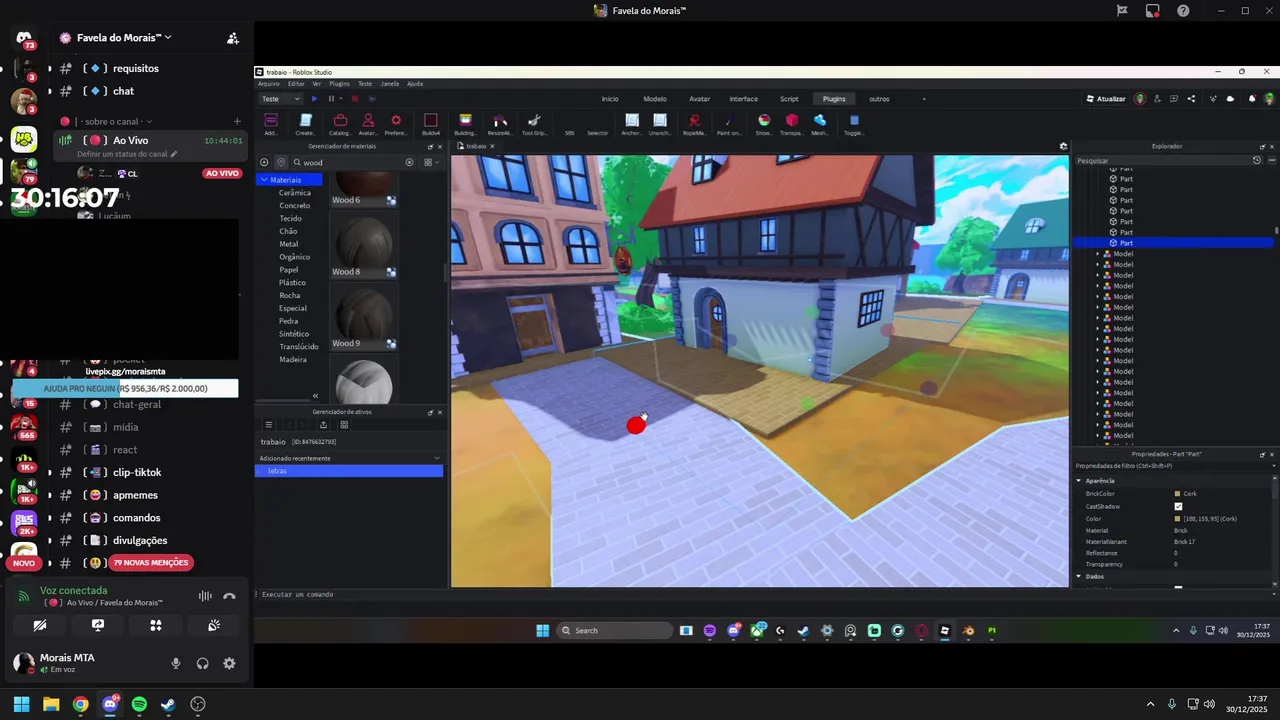Viewport: 1280px width, 720px height.
Task: Clear the wood material search
Action: click(x=409, y=162)
